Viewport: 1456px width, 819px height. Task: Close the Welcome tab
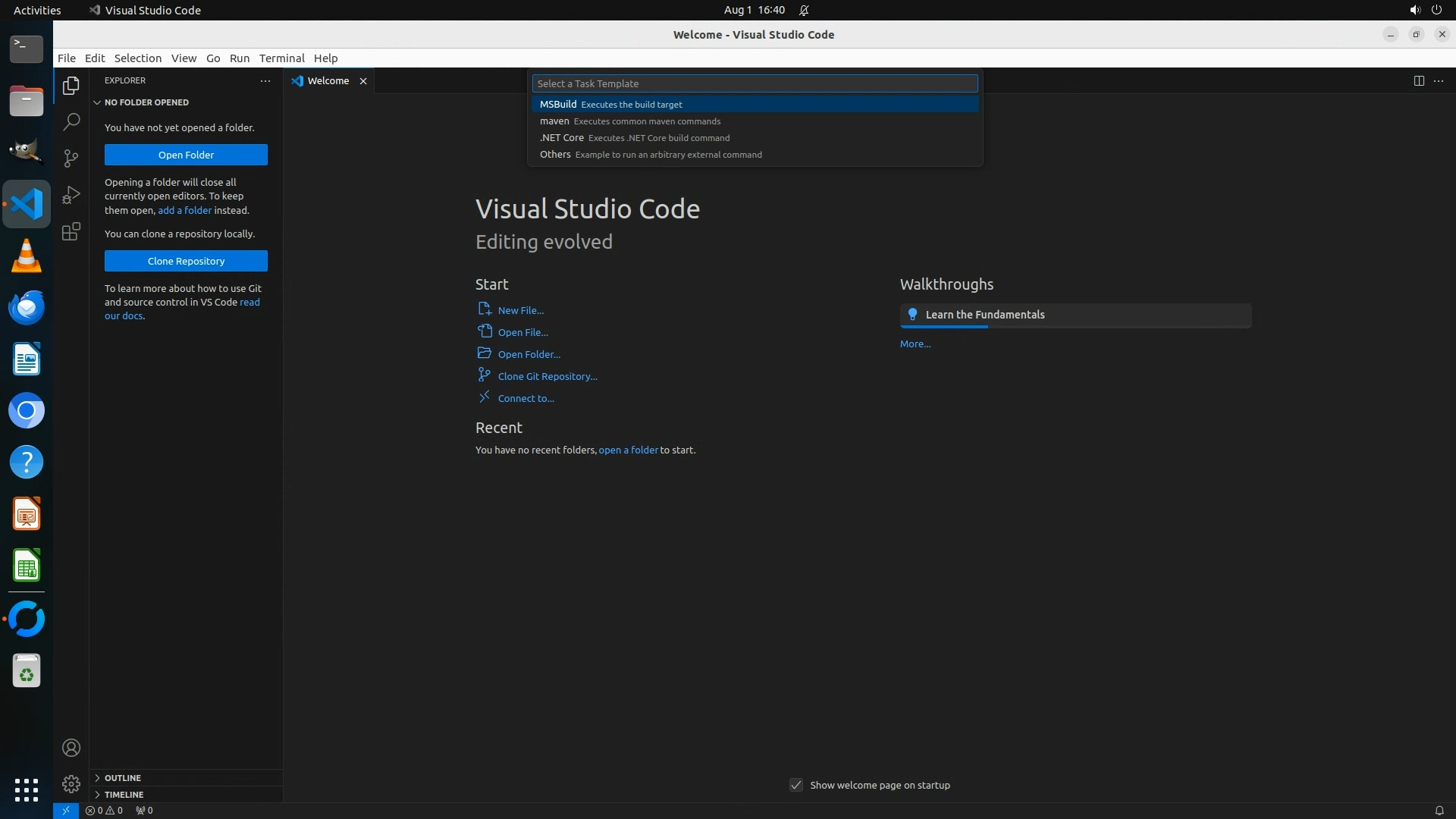click(x=363, y=81)
